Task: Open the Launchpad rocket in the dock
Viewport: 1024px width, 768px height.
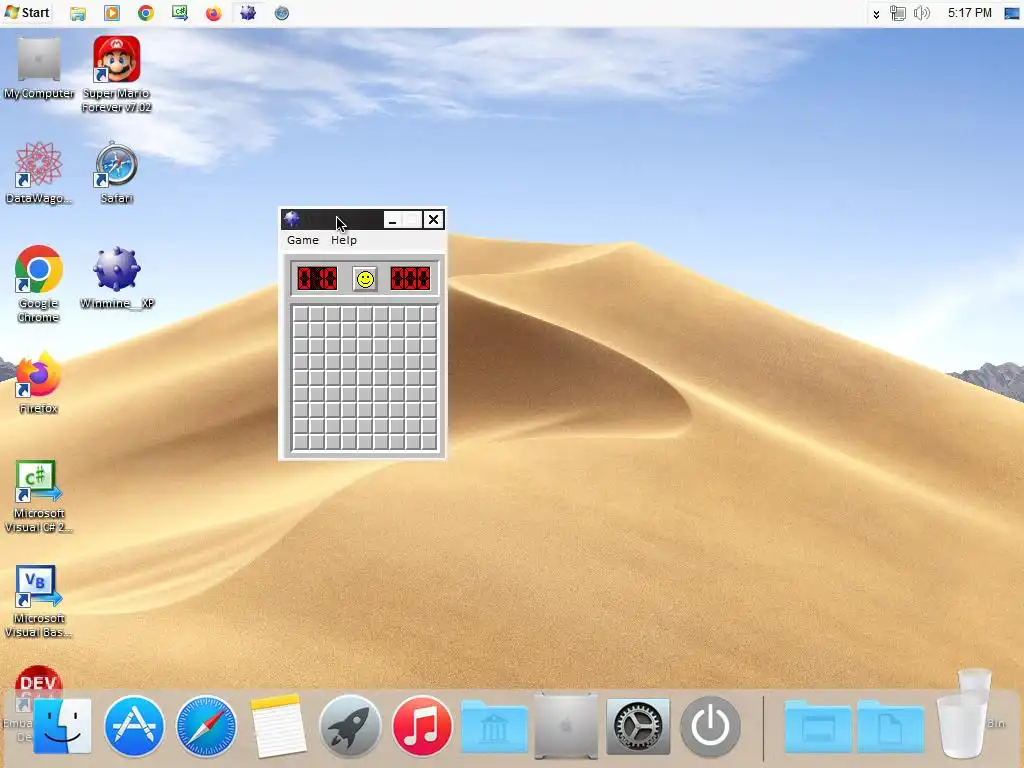Action: 349,726
